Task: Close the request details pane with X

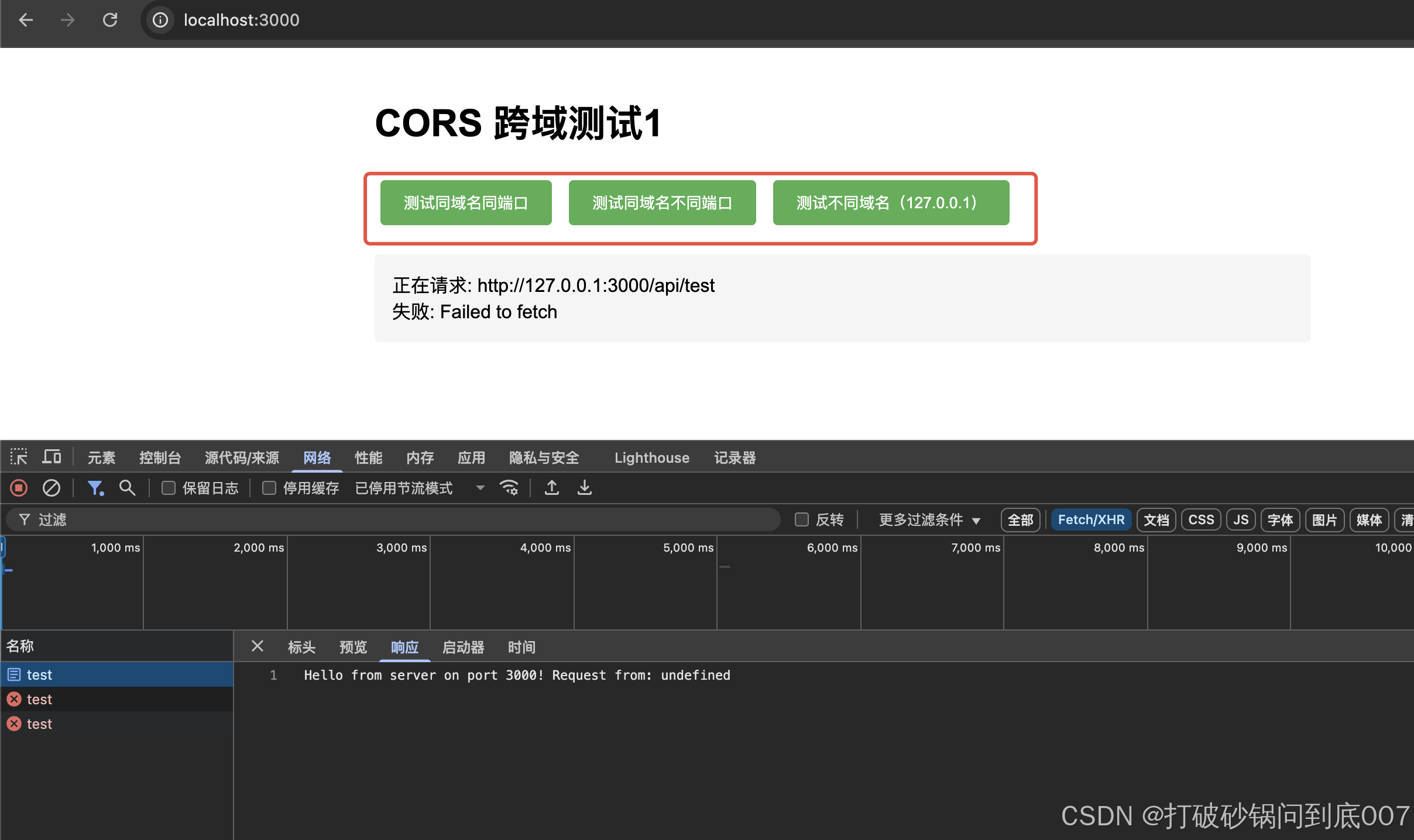Action: point(258,646)
